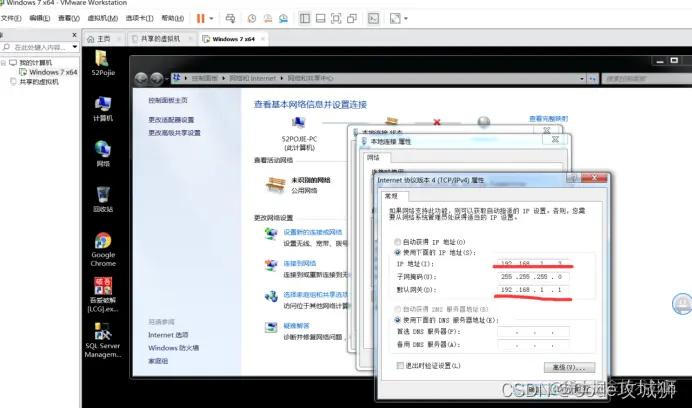The height and width of the screenshot is (409, 692).
Task: Open the library search dropdown arrow
Action: [x=75, y=47]
